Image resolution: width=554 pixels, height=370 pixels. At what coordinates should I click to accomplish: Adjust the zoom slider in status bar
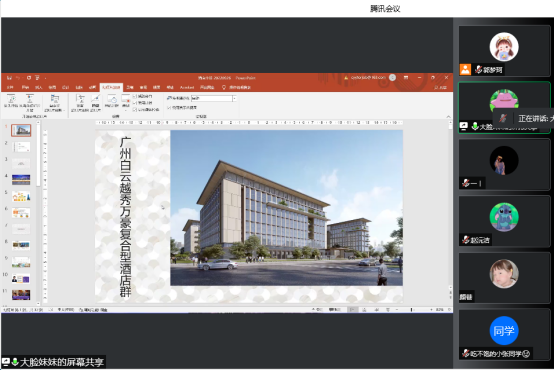(411, 310)
